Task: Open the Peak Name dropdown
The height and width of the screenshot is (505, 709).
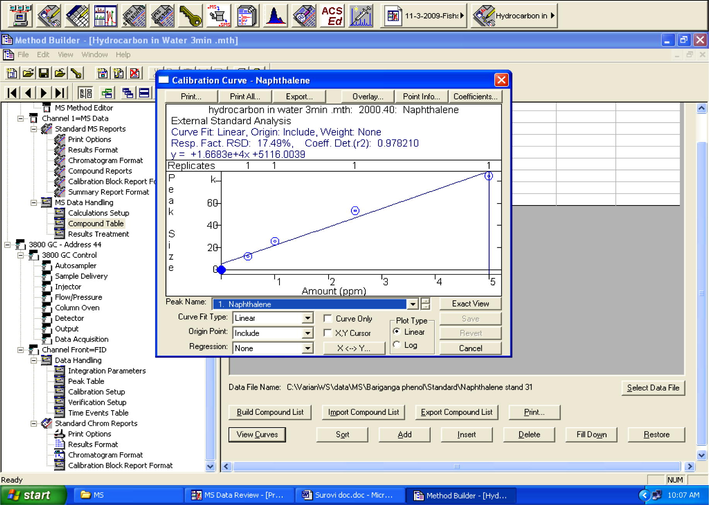Action: click(x=412, y=304)
